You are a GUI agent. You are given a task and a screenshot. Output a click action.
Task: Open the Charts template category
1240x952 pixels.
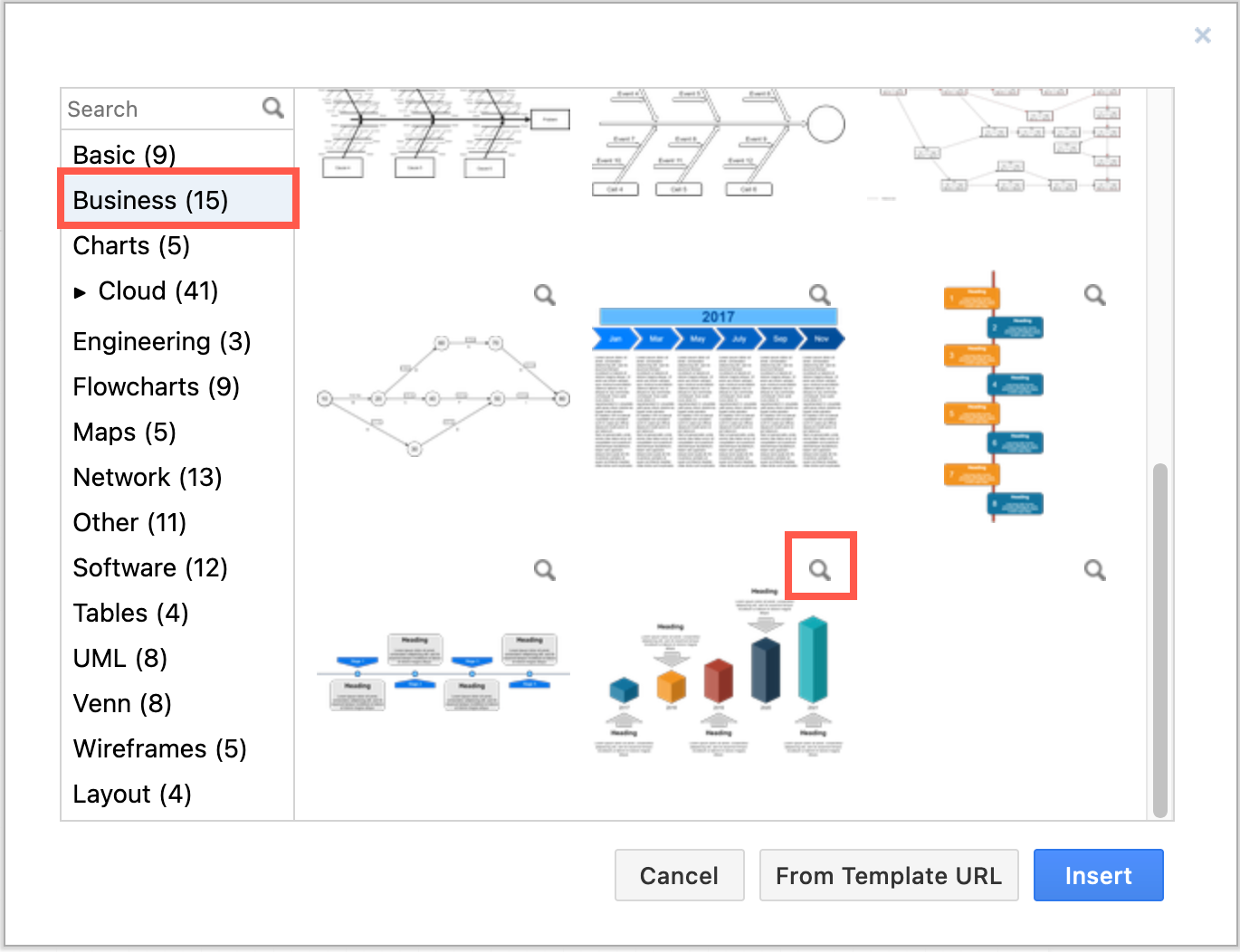130,245
